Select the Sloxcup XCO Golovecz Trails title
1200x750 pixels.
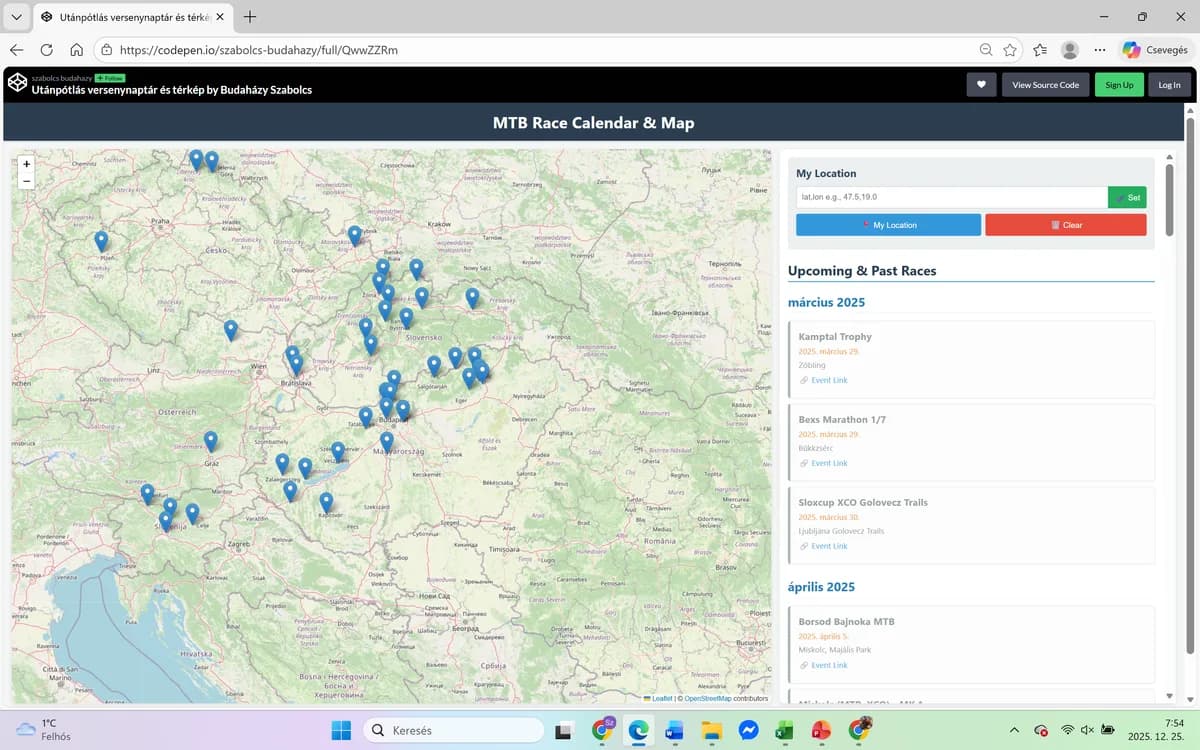pyautogui.click(x=863, y=502)
